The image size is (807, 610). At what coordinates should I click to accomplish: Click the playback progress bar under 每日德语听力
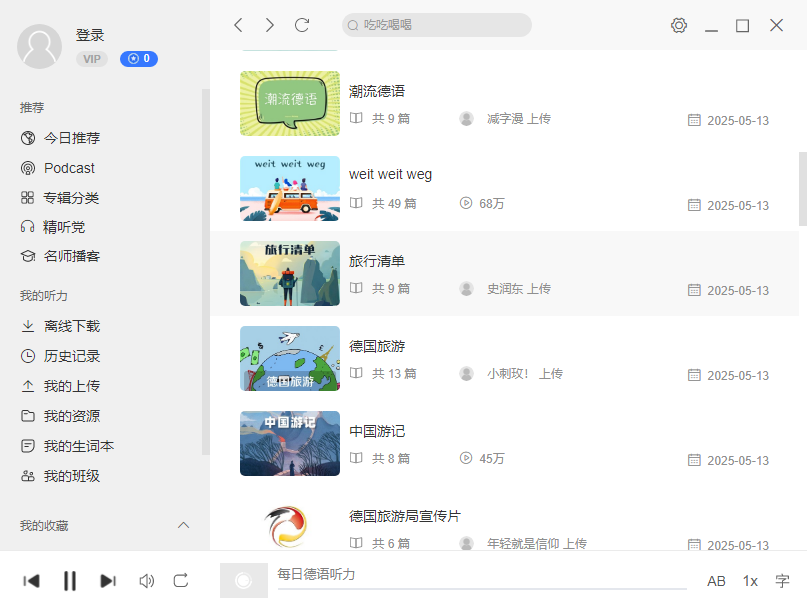pos(482,588)
